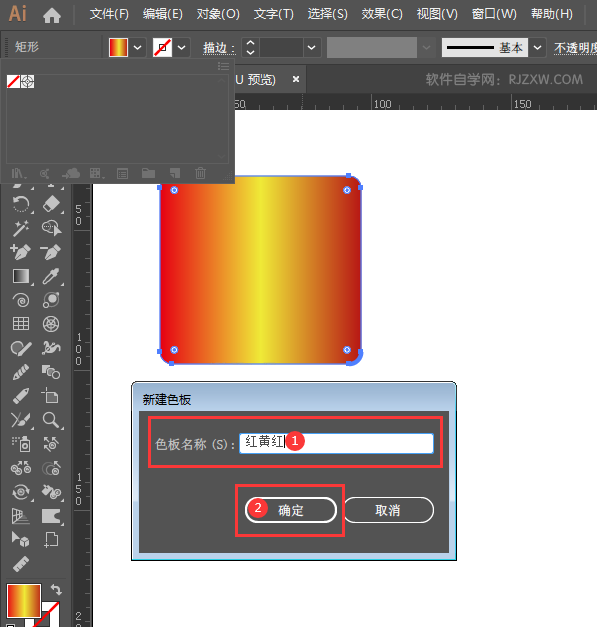Click the 色板名称 text field
Viewport: 597px width, 627px height.
336,443
